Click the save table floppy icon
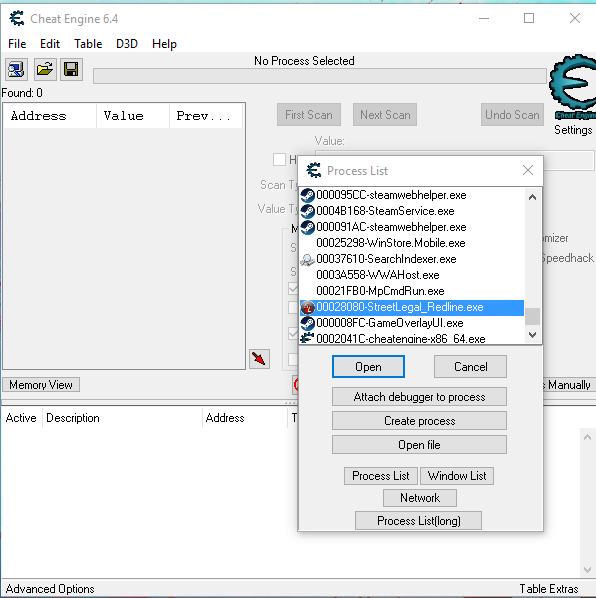 click(71, 69)
